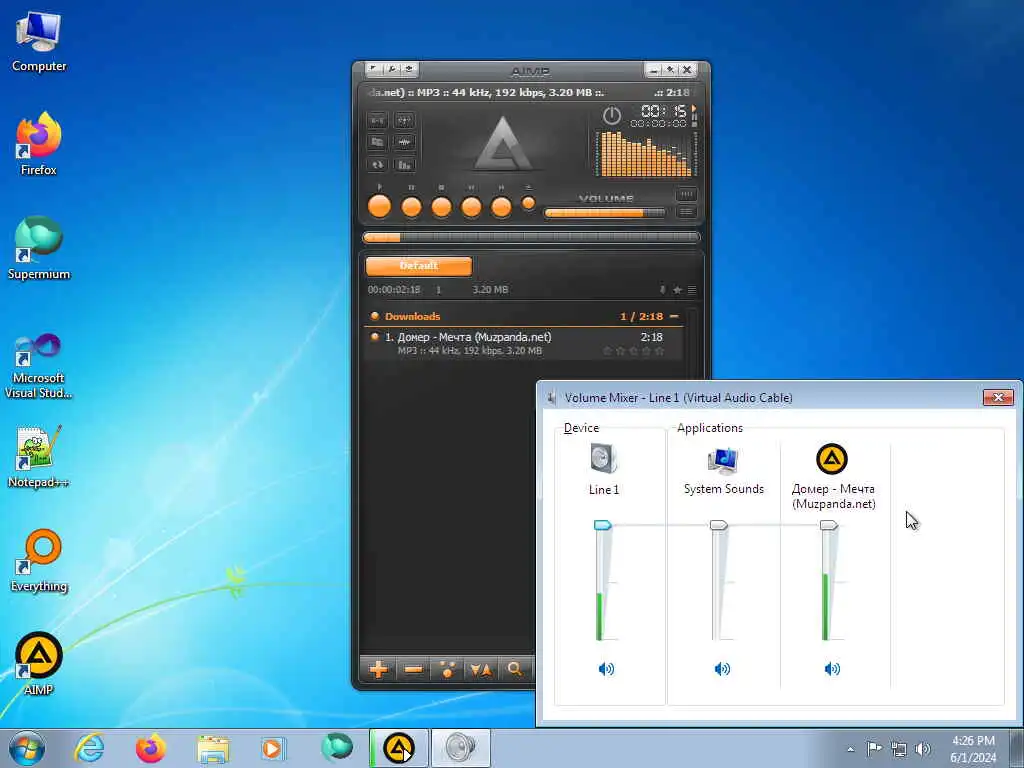1024x768 pixels.
Task: Open the Device dropdown in Volume Mixer
Action: click(x=581, y=428)
